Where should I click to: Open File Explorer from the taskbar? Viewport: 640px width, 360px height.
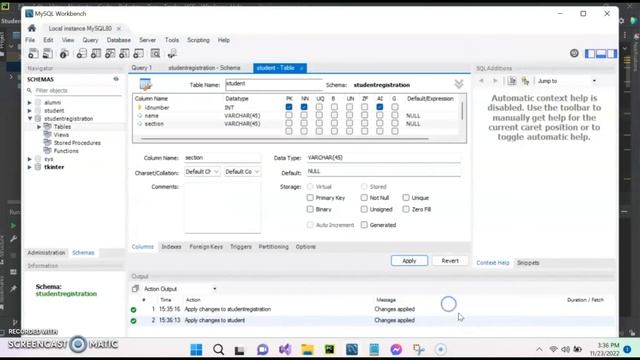point(307,349)
